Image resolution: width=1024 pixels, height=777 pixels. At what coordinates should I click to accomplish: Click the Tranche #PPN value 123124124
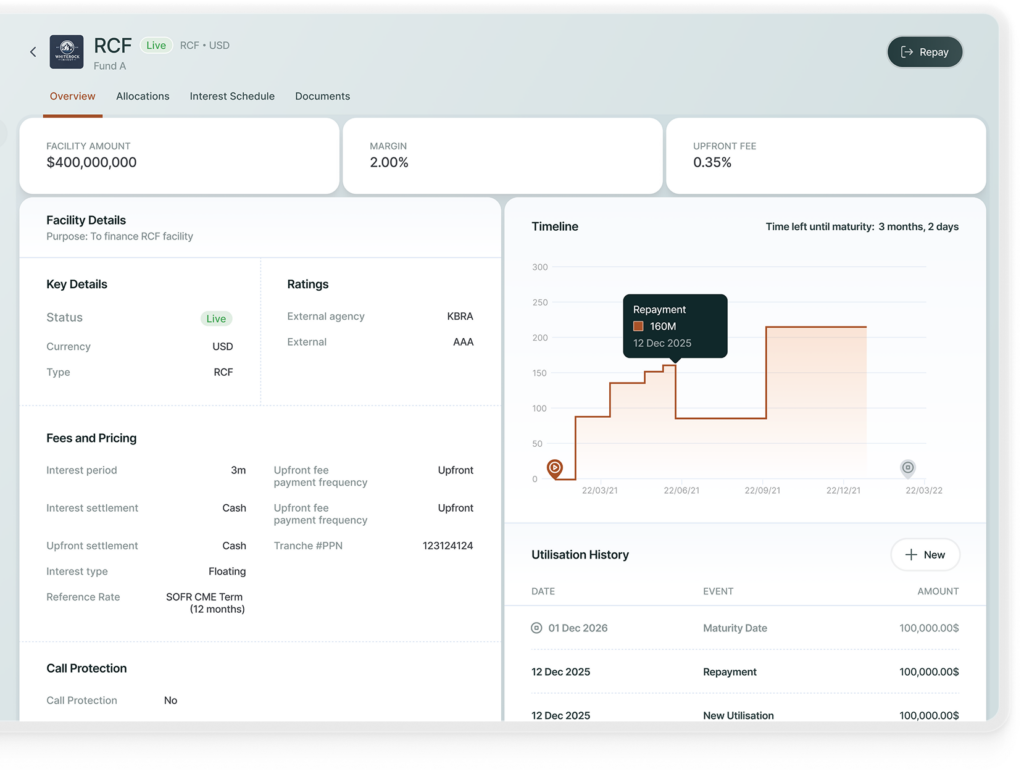coord(447,546)
